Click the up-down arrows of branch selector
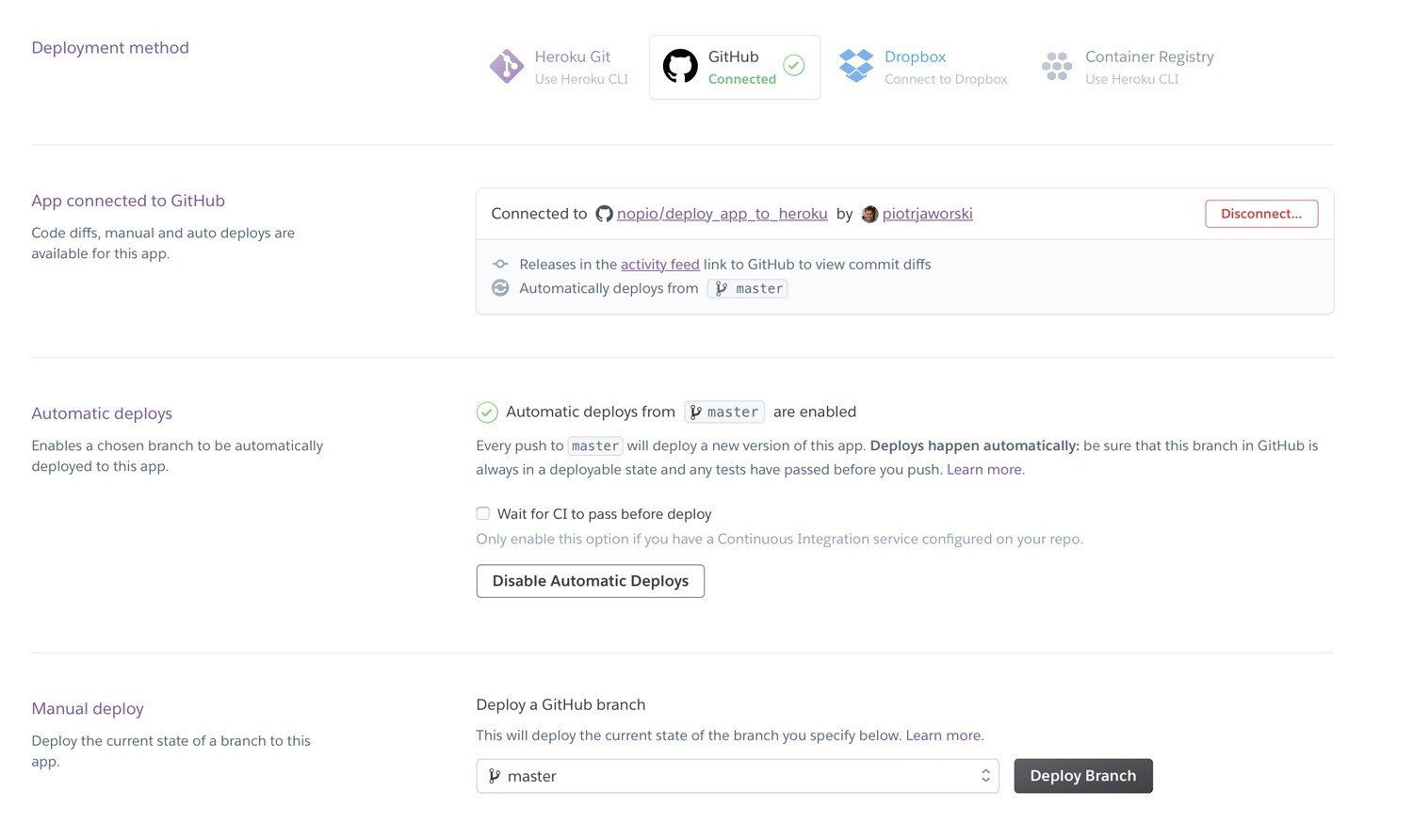The height and width of the screenshot is (840, 1413). [x=985, y=776]
